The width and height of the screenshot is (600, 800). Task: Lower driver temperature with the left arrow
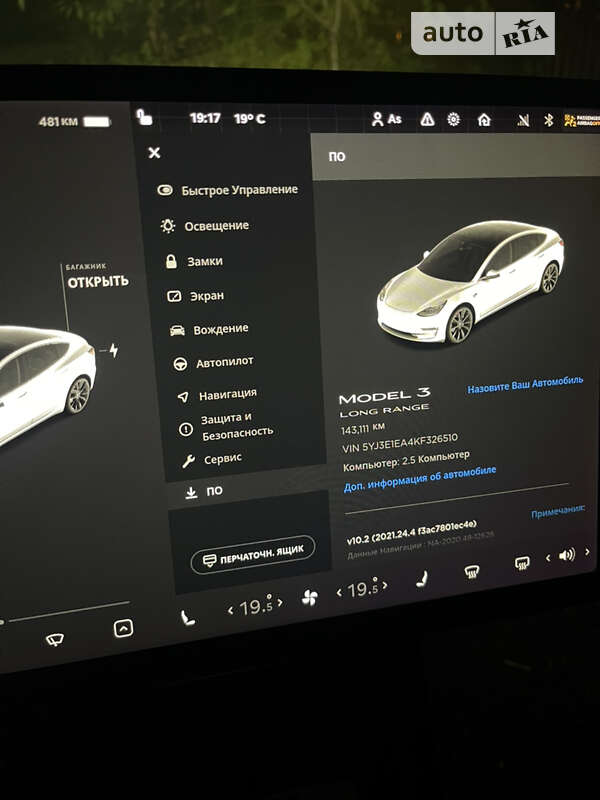pyautogui.click(x=231, y=608)
